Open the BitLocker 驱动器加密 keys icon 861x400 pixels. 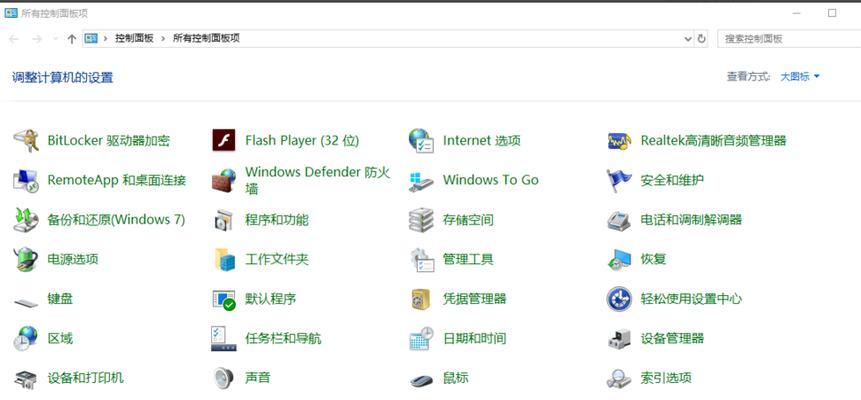coord(26,141)
